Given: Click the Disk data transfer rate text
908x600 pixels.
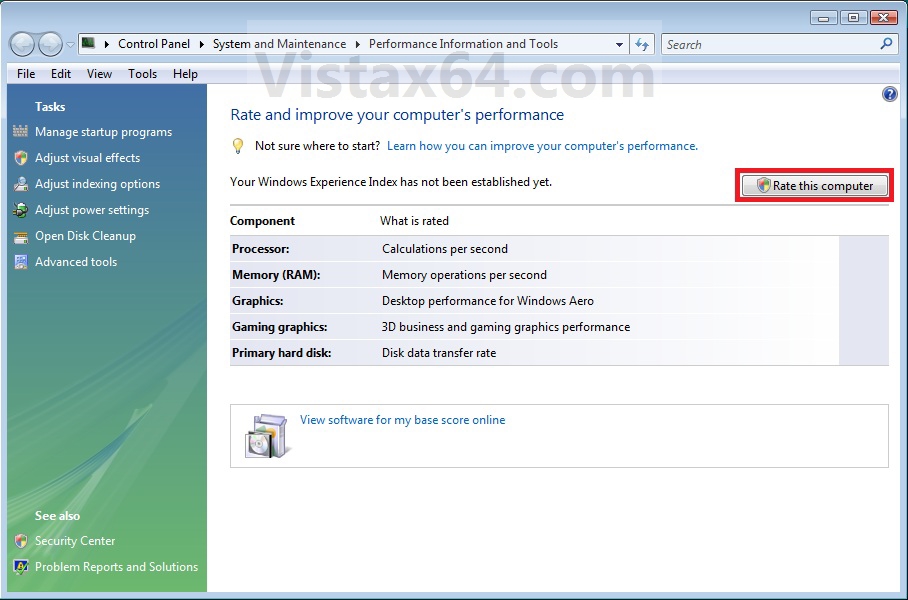Looking at the screenshot, I should click(439, 353).
